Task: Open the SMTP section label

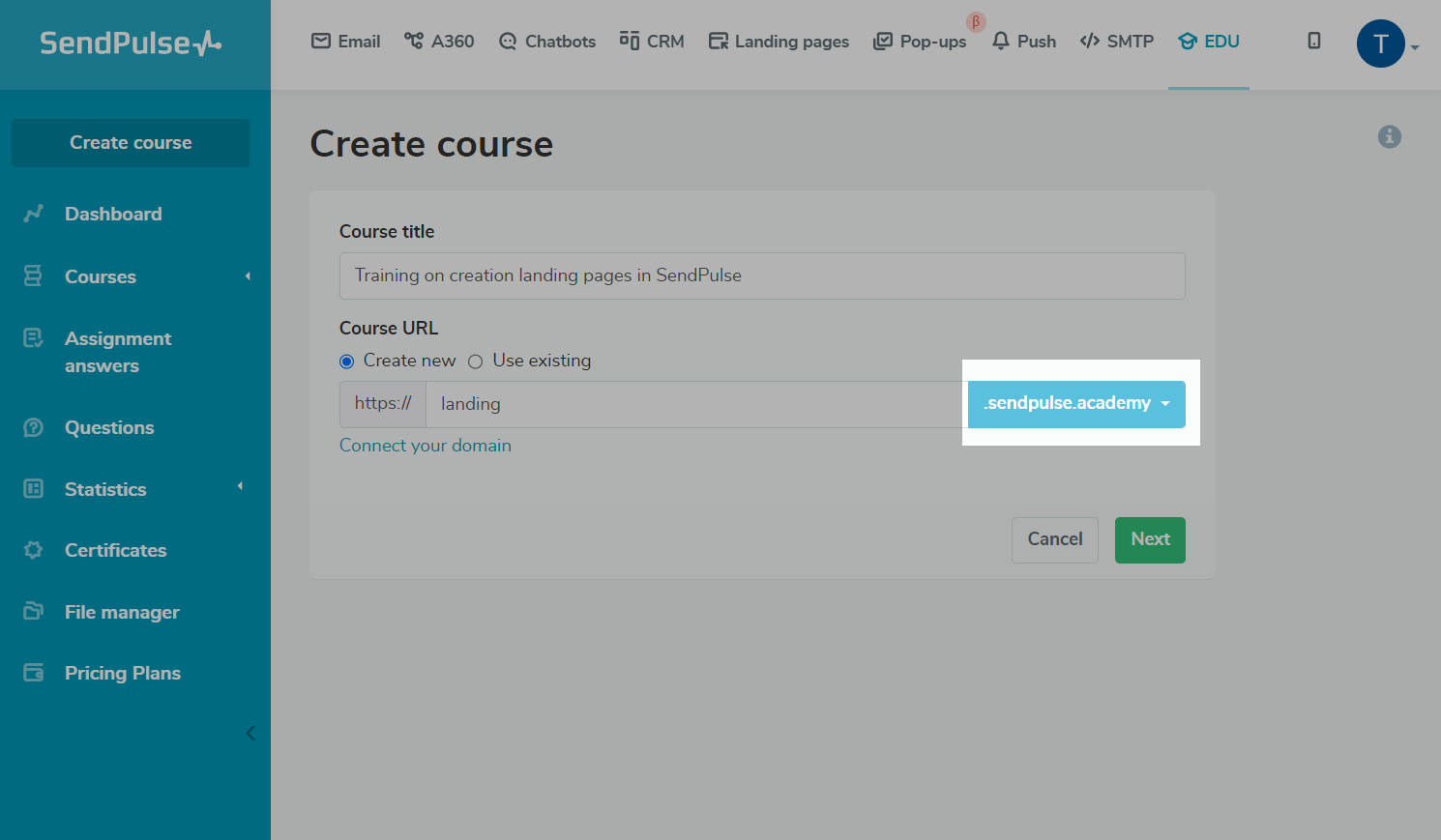Action: point(1131,42)
